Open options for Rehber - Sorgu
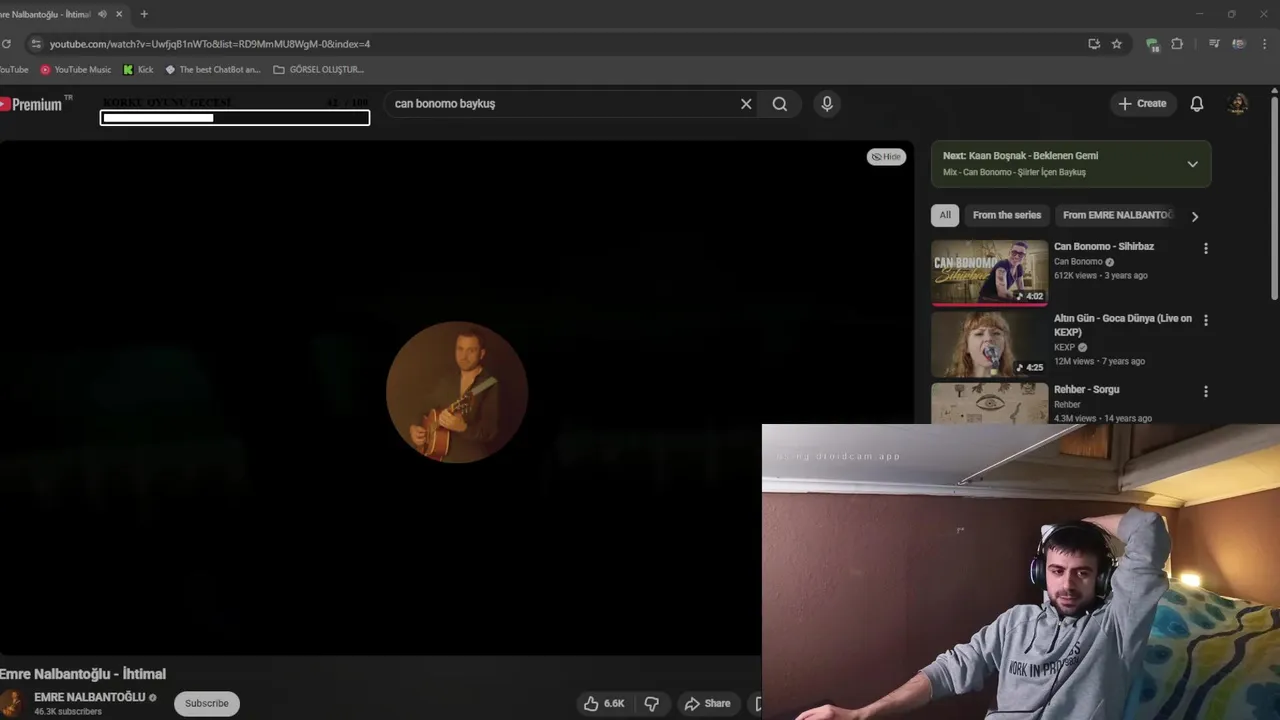The height and width of the screenshot is (720, 1280). (x=1205, y=392)
